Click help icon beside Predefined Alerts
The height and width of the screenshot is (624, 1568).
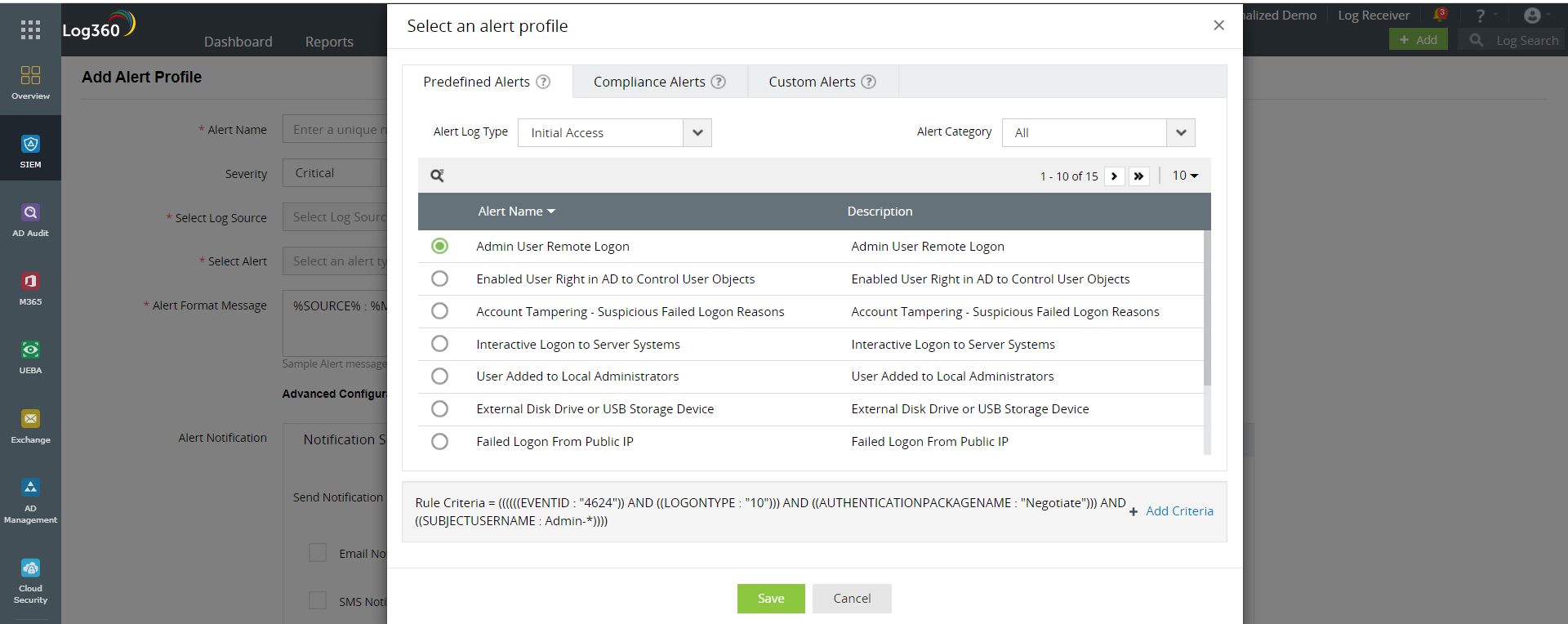[x=543, y=82]
